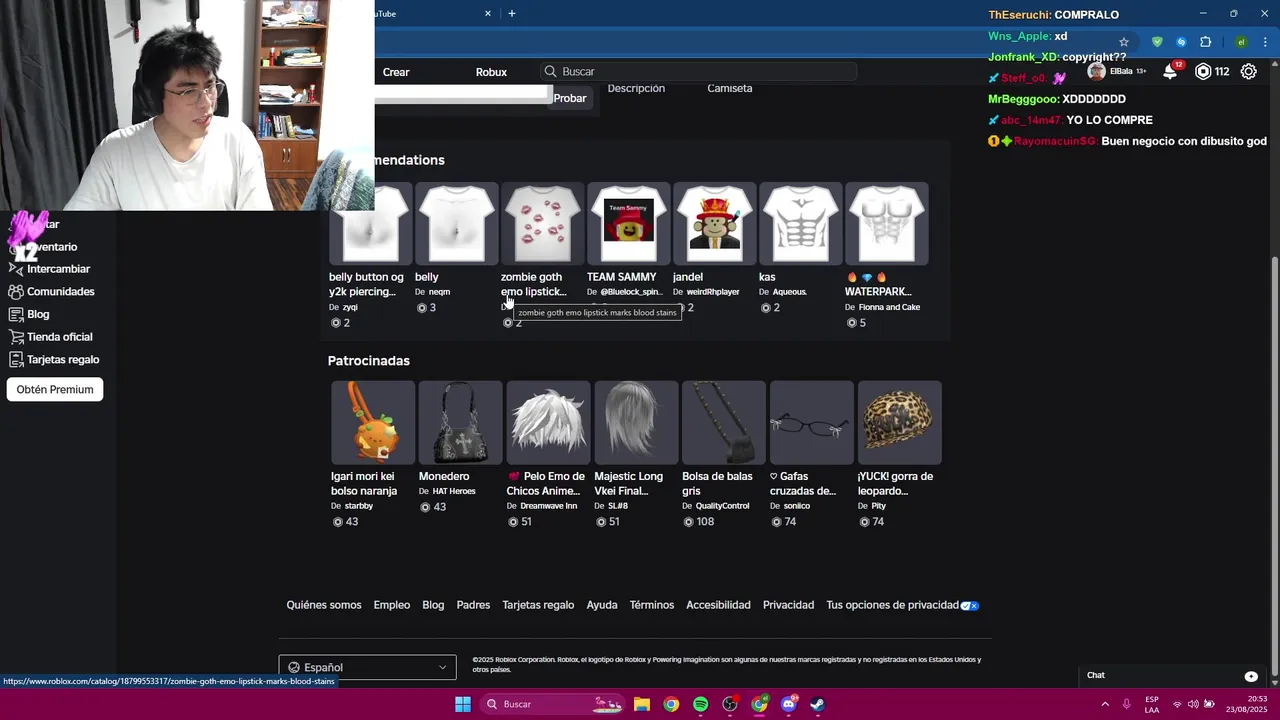Image resolution: width=1280 pixels, height=720 pixels.
Task: Open Steam from the taskbar
Action: pyautogui.click(x=817, y=704)
